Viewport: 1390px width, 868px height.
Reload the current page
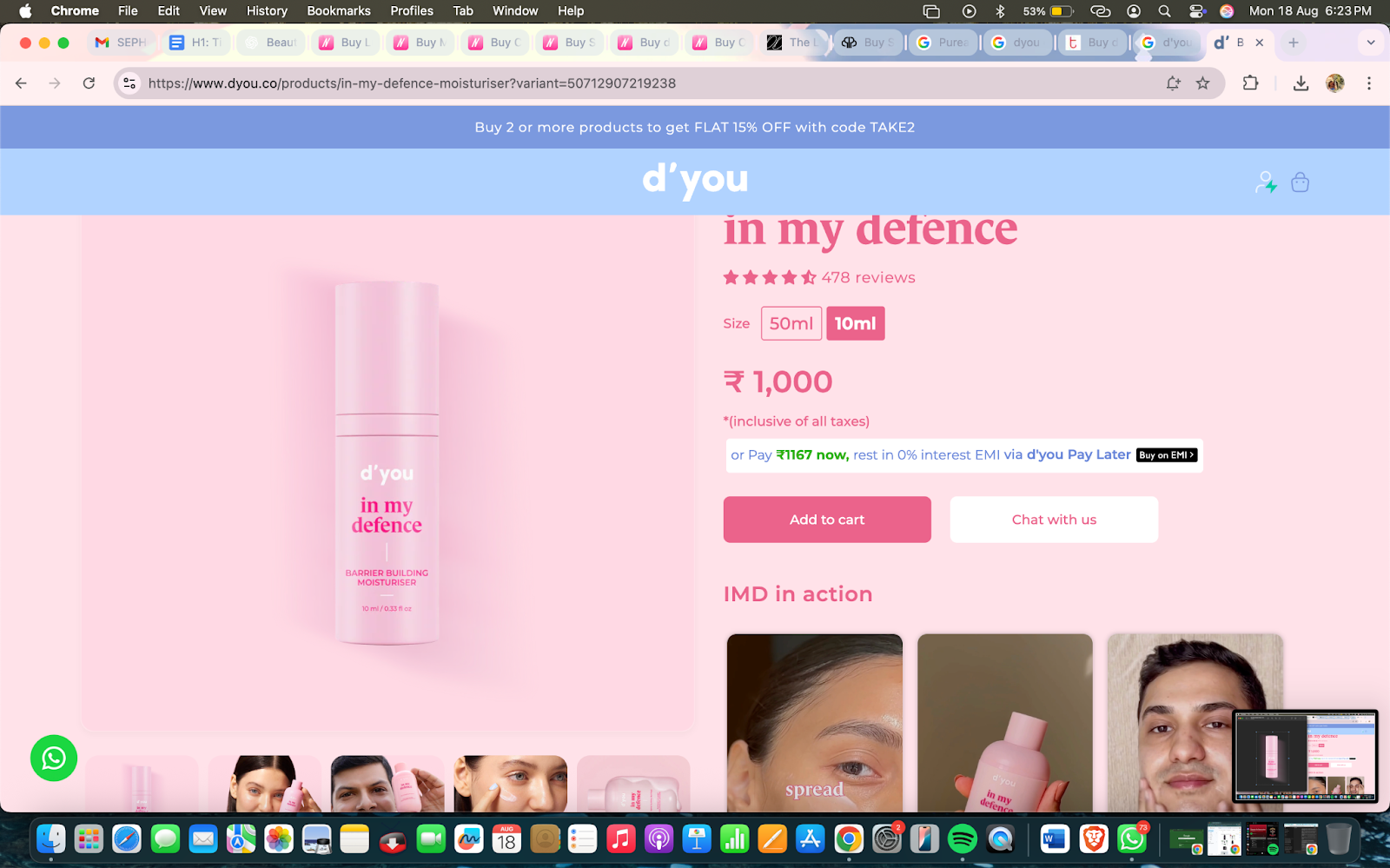coord(89,83)
